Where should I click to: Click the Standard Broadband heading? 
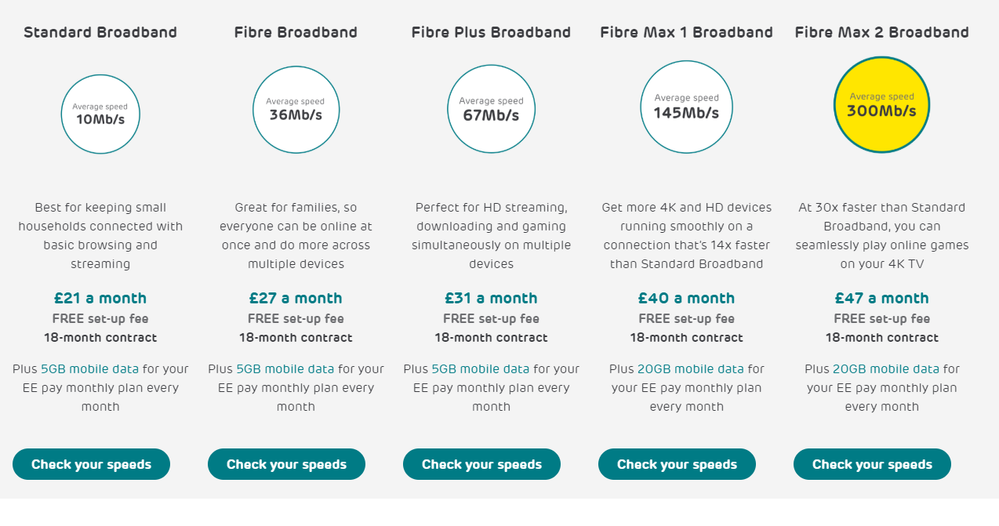[101, 32]
